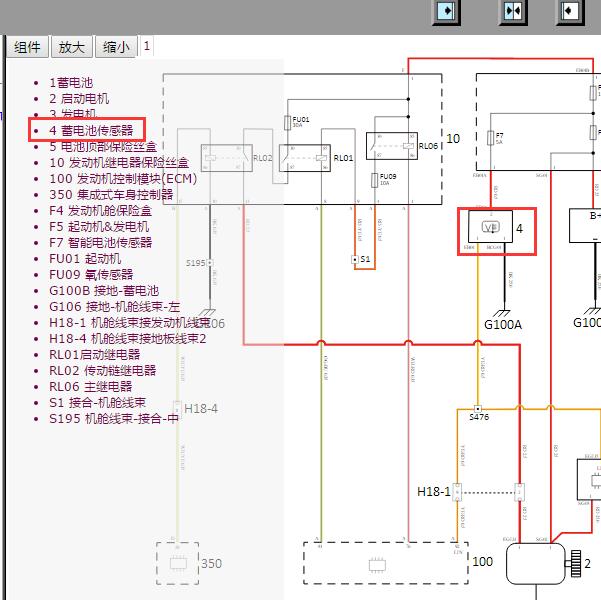Select 'RL06 主继电器' entry
The image size is (601, 600).
pos(90,387)
